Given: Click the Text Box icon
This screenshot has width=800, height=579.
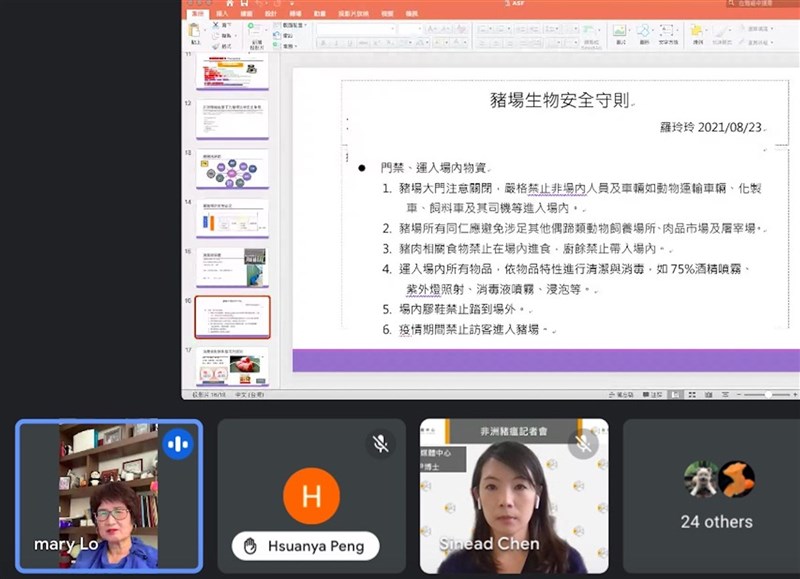Looking at the screenshot, I should 666,30.
